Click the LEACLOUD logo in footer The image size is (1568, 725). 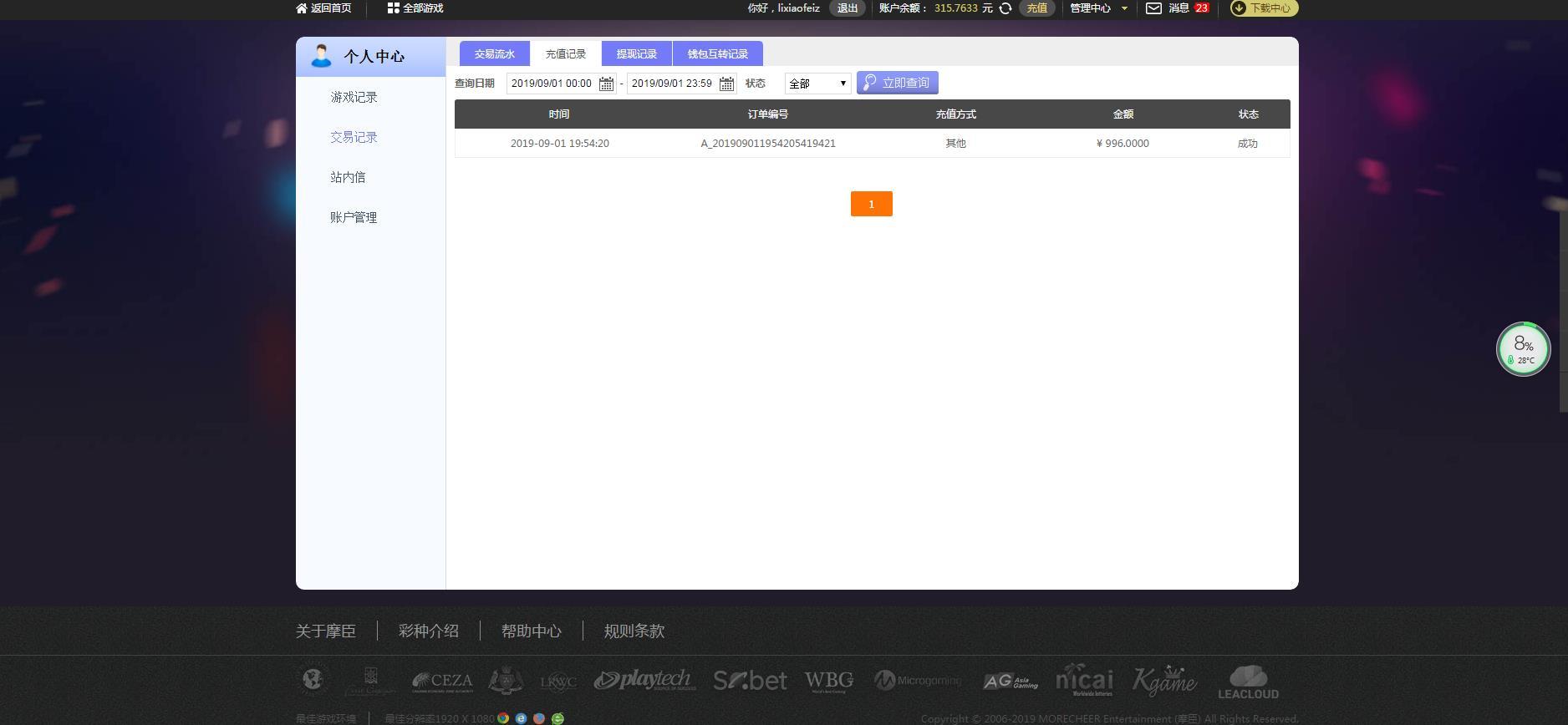click(x=1249, y=682)
